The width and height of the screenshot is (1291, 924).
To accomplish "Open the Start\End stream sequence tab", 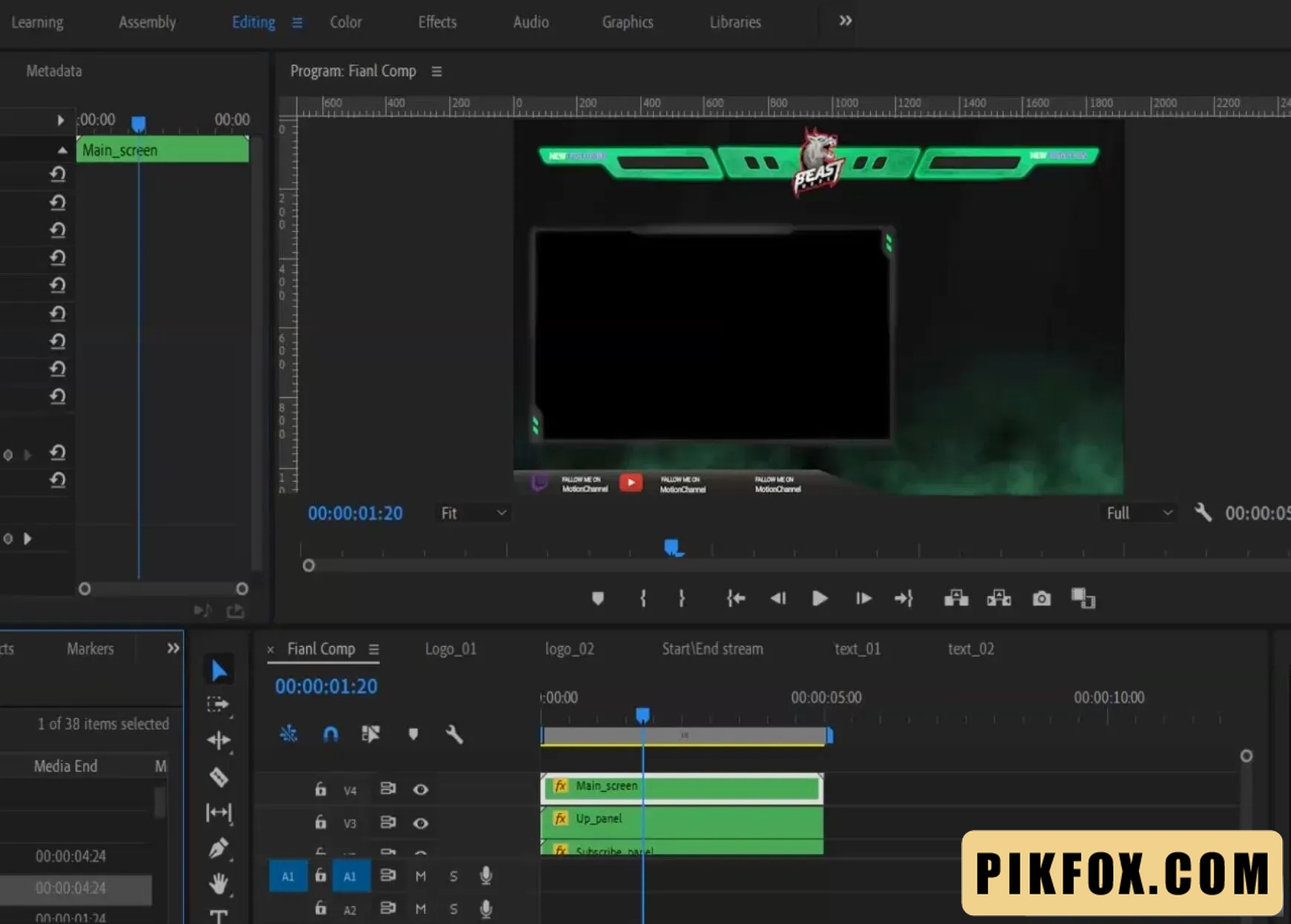I will pos(712,649).
